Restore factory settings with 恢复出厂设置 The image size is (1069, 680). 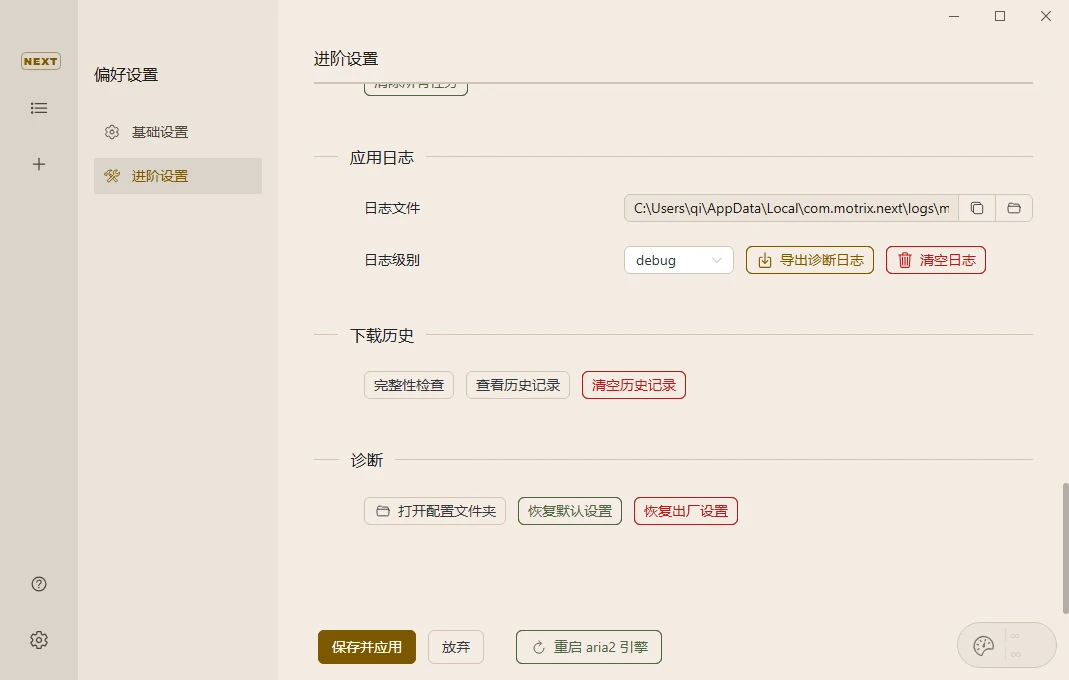coord(685,511)
